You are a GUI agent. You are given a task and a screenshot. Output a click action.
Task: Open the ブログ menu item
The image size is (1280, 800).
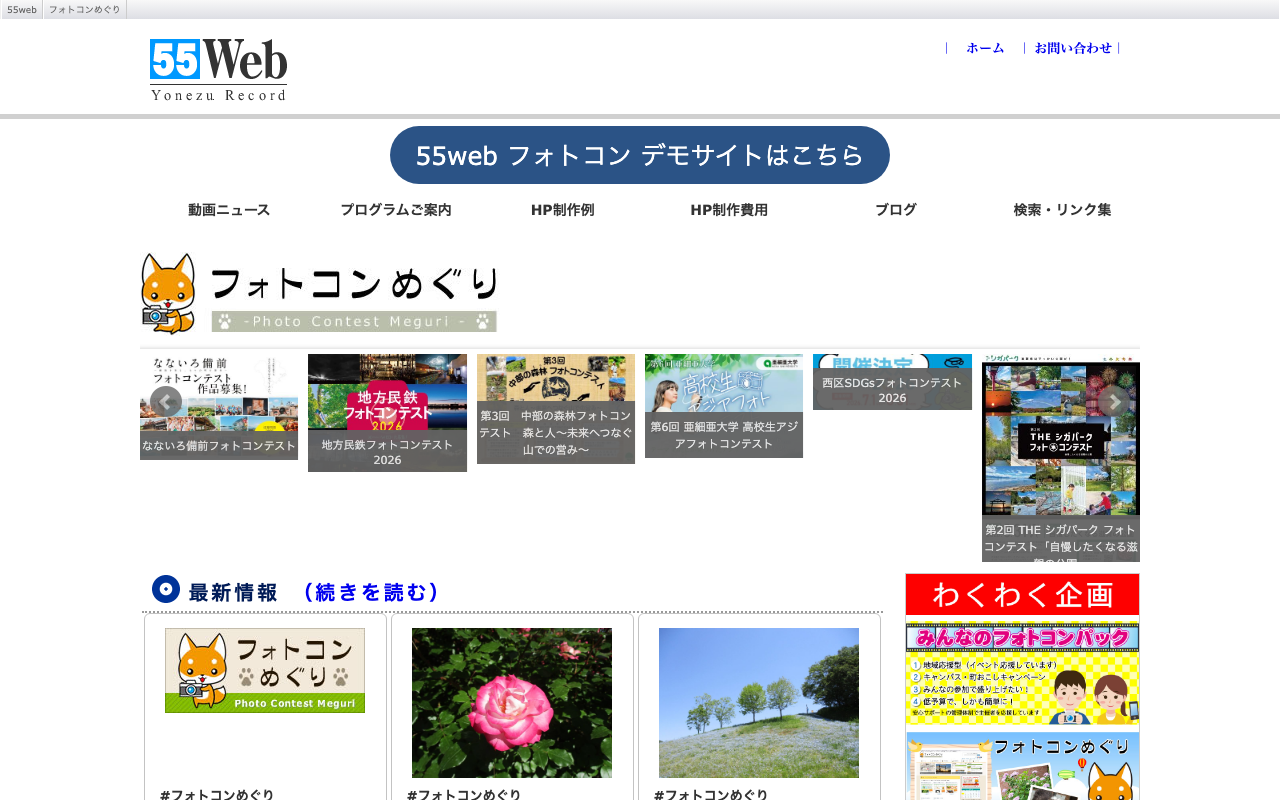[x=896, y=210]
